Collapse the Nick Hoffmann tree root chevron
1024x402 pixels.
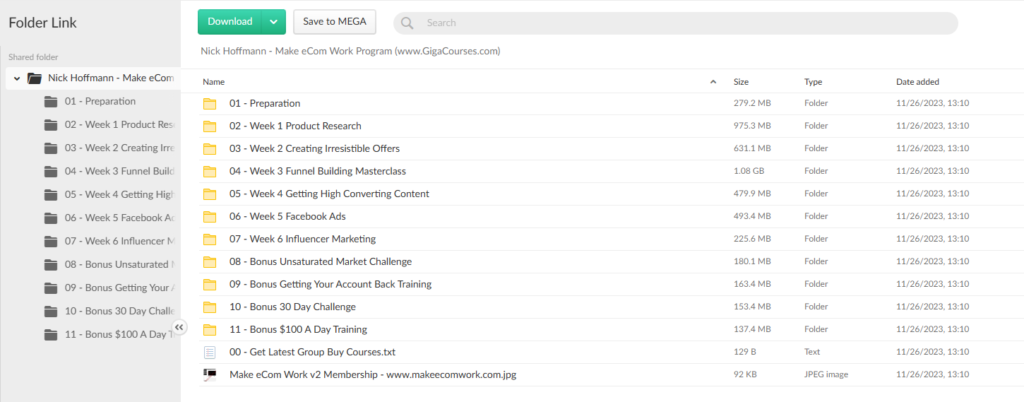coord(17,78)
